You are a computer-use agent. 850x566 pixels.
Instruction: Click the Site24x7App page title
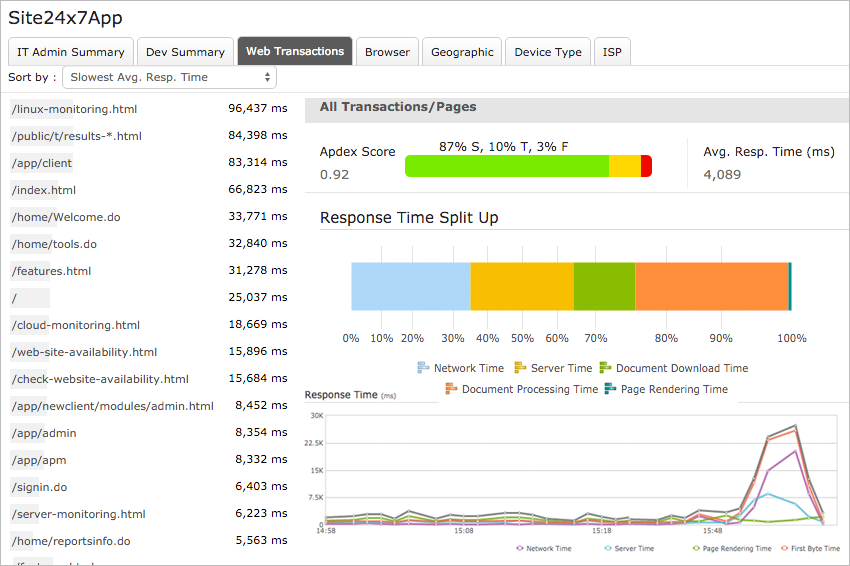[x=65, y=18]
